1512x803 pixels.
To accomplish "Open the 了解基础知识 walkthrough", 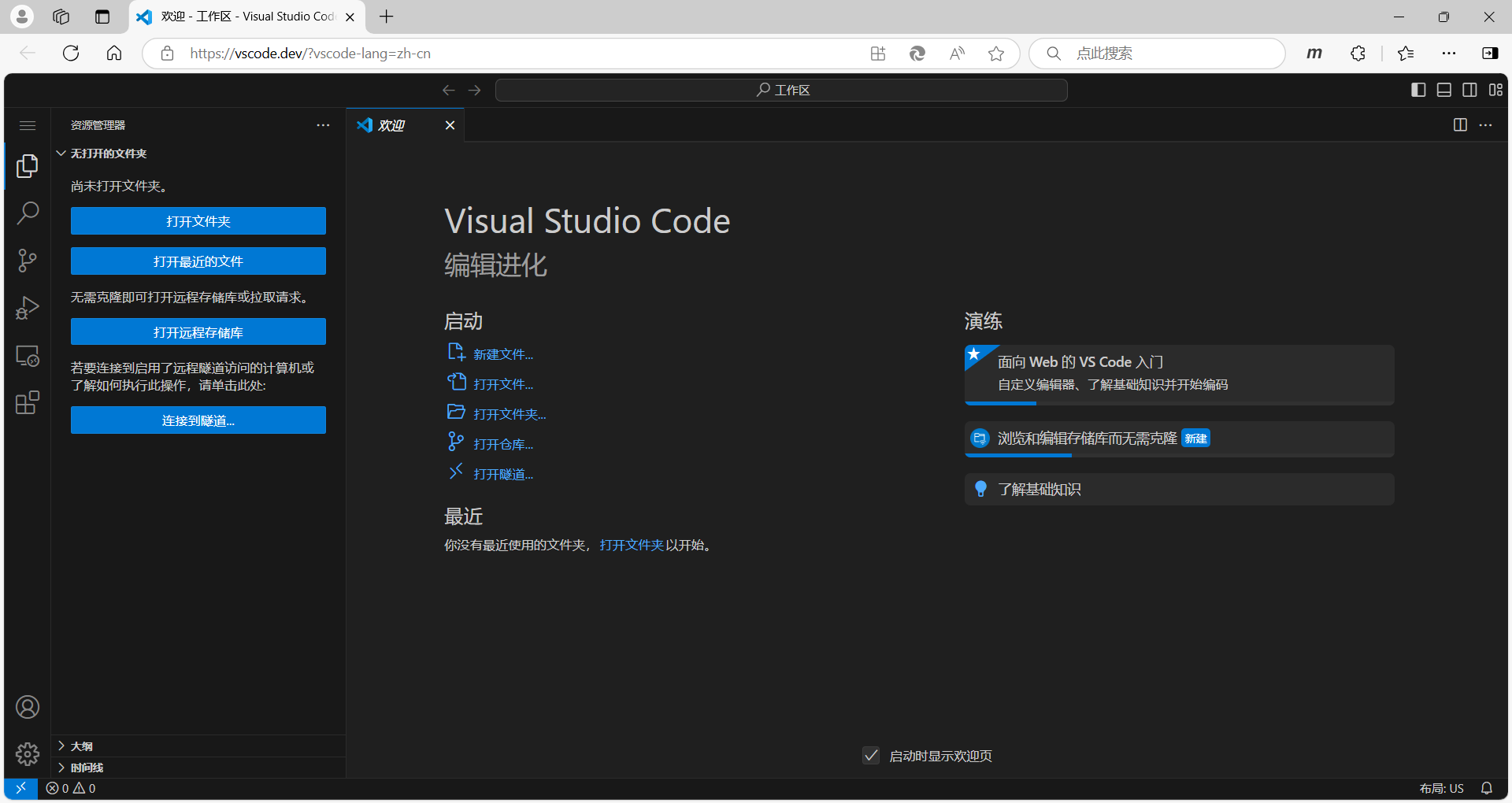I will tap(1180, 489).
